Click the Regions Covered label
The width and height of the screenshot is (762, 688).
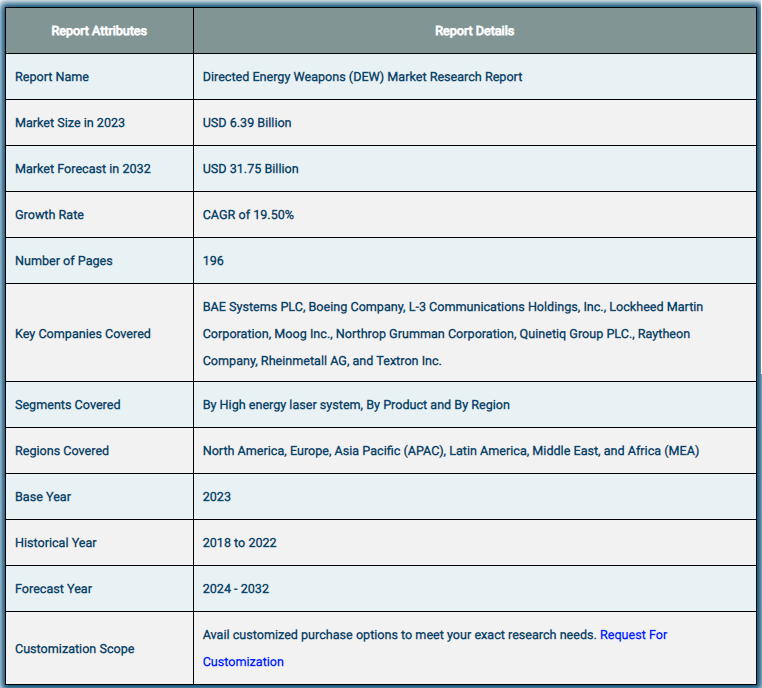point(62,451)
